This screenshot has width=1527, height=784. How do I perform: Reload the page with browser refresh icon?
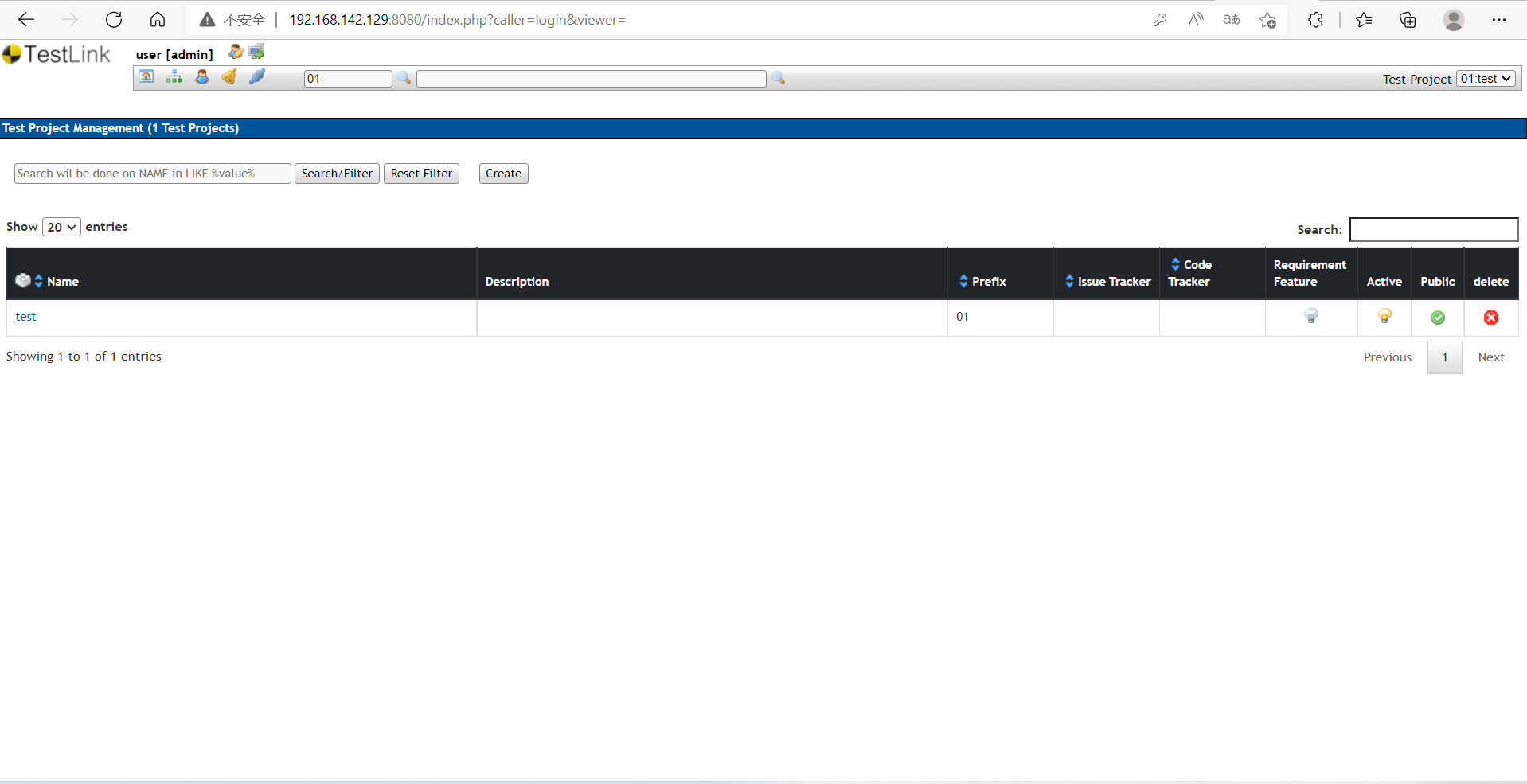point(114,20)
